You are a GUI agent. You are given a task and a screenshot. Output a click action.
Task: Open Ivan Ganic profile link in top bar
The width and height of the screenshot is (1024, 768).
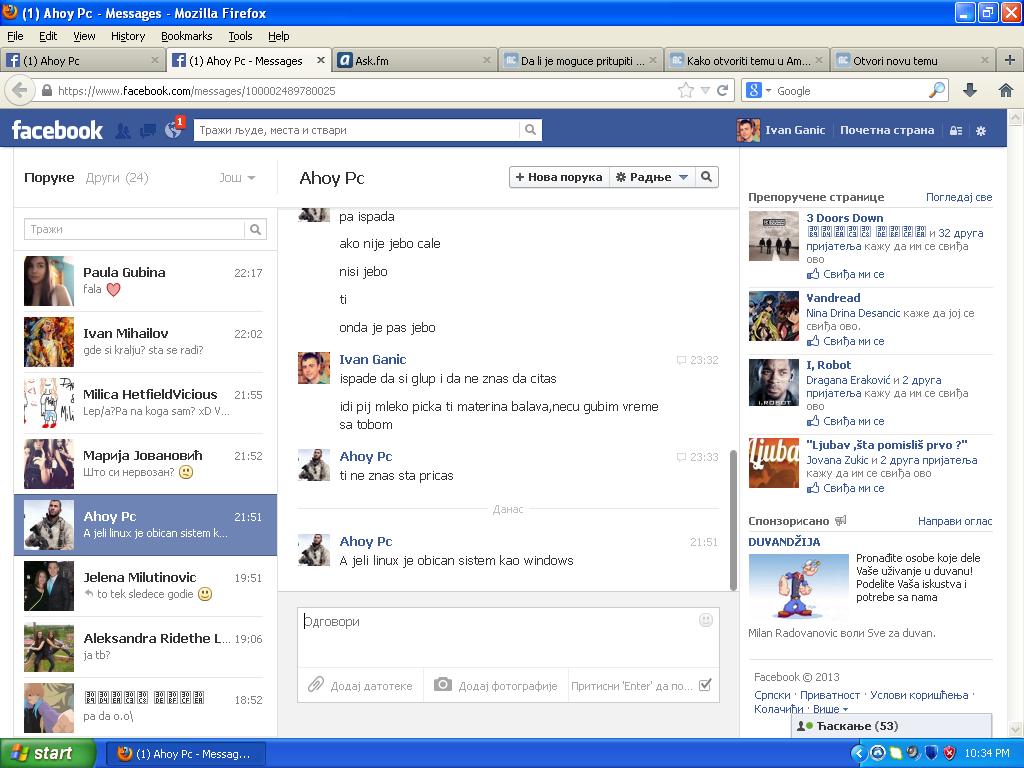[x=781, y=130]
